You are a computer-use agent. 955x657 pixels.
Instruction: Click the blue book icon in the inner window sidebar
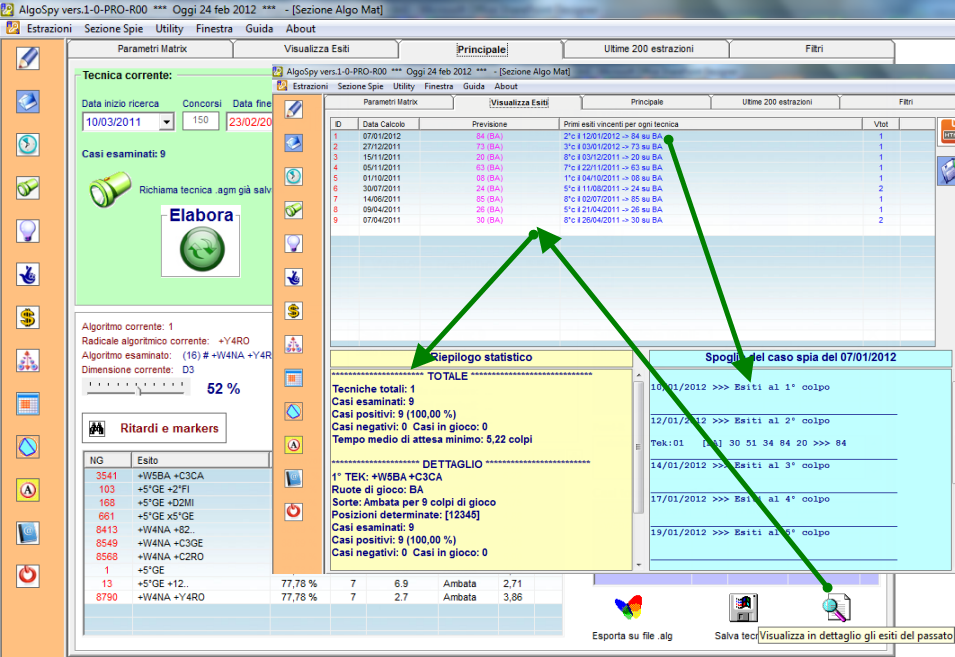[x=294, y=143]
